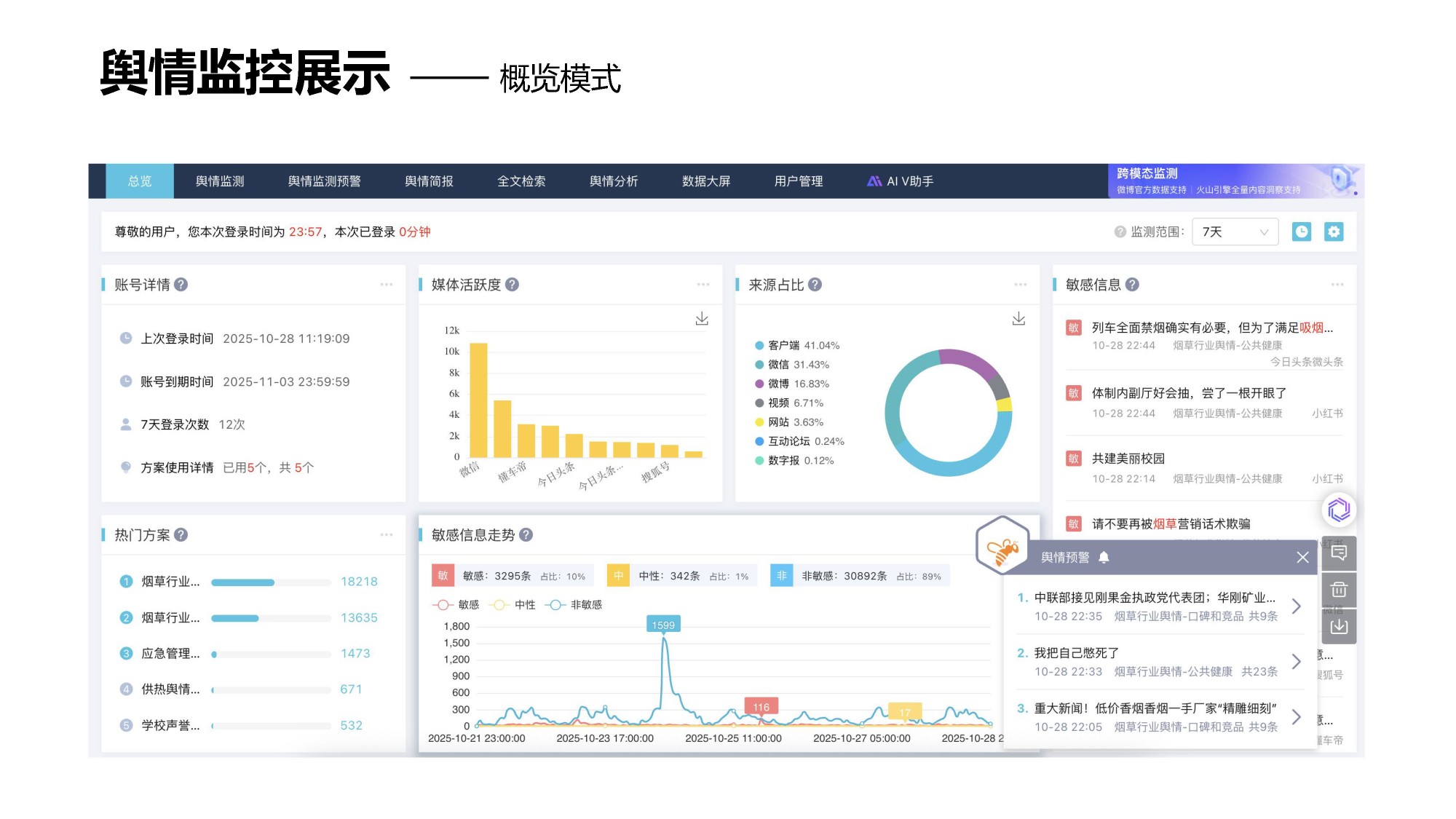1456x819 pixels.
Task: Open settings gear icon in top bar
Action: pyautogui.click(x=1333, y=232)
